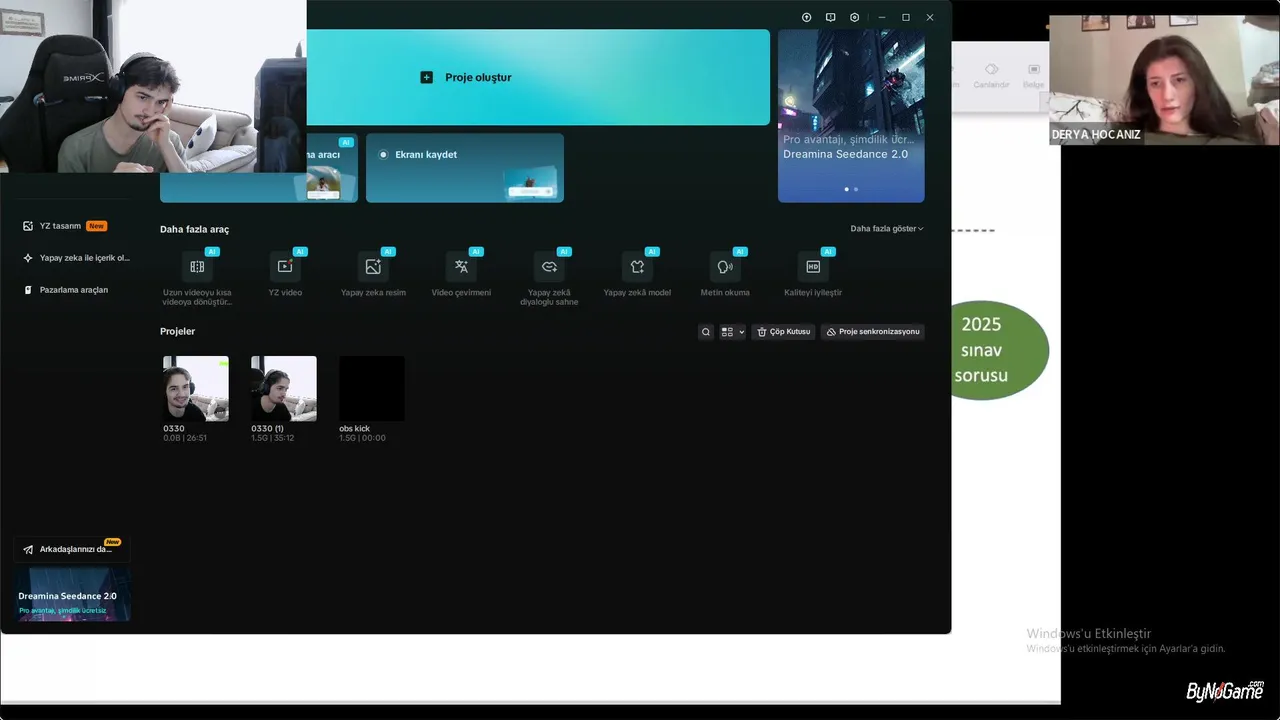Open the Video çevirmeni tool icon
This screenshot has width=1280, height=720.
(461, 266)
